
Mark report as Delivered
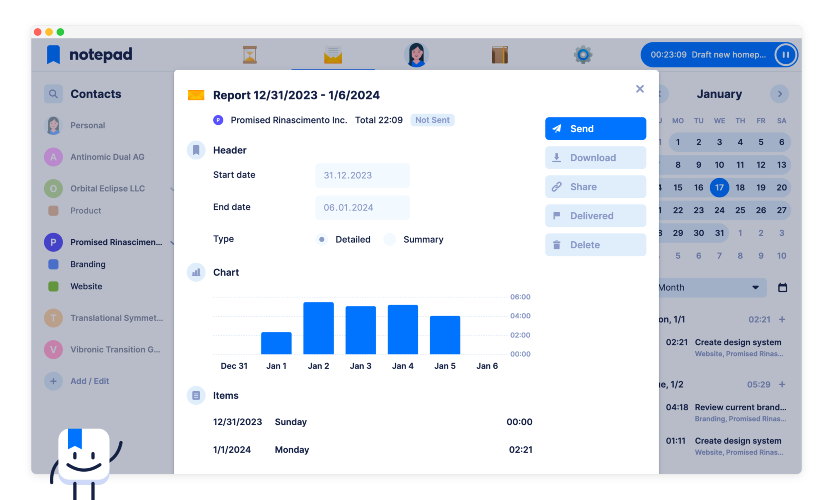point(595,216)
